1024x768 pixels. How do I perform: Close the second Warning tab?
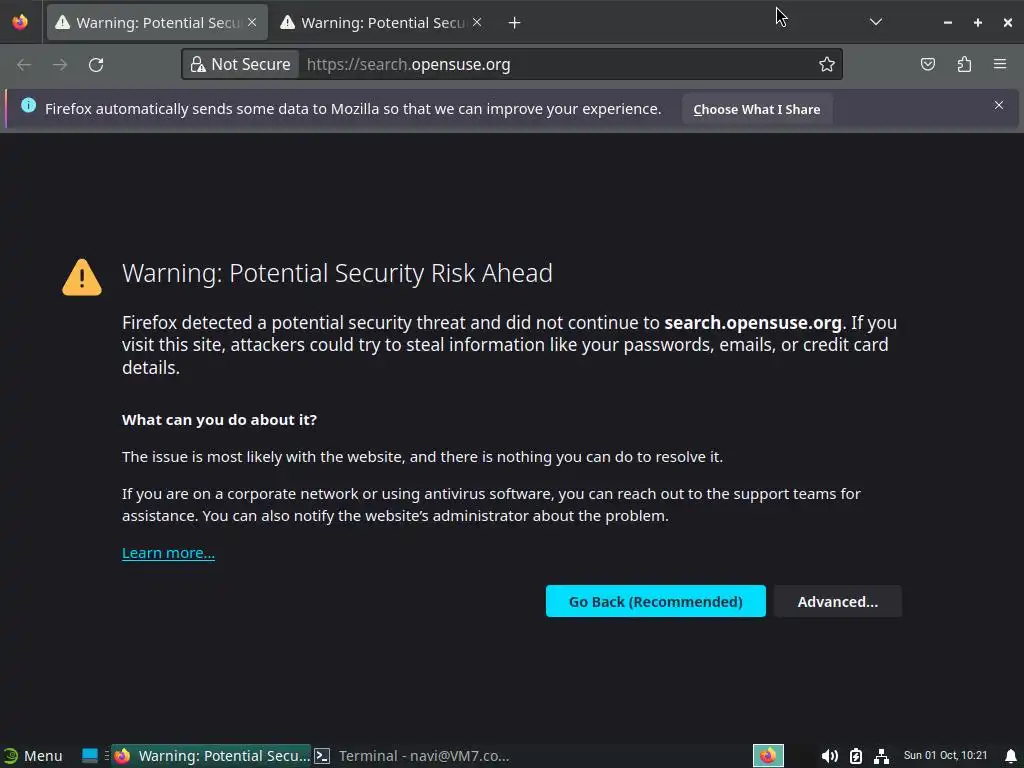pyautogui.click(x=477, y=22)
